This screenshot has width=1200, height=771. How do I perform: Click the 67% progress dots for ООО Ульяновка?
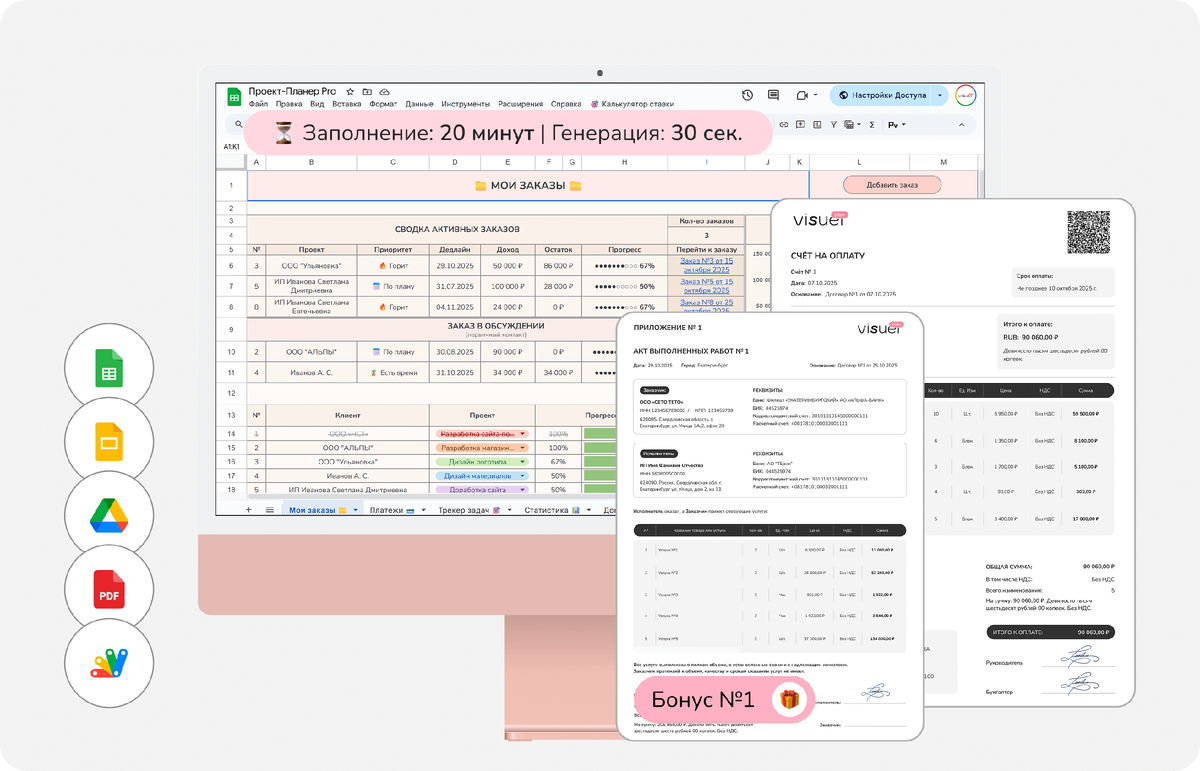(x=624, y=266)
